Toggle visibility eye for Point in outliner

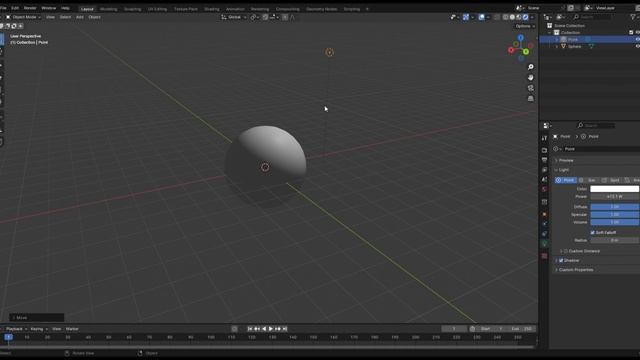click(x=637, y=39)
